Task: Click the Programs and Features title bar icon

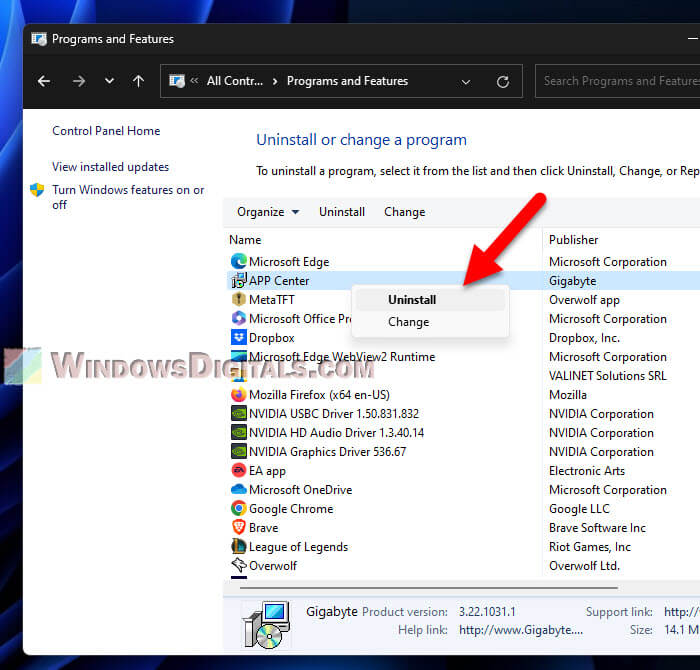Action: (39, 39)
